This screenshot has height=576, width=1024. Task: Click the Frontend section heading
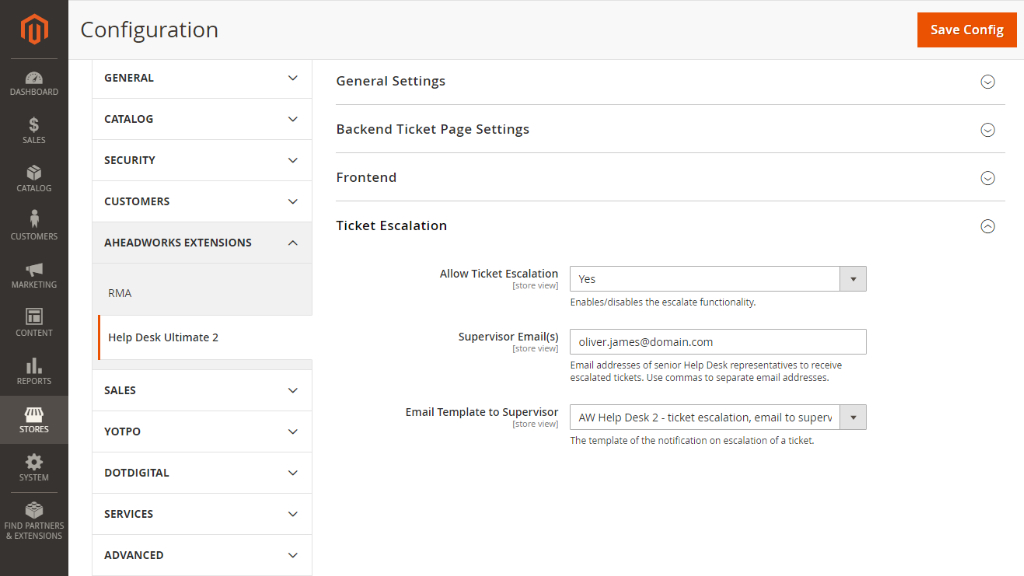[x=366, y=178]
